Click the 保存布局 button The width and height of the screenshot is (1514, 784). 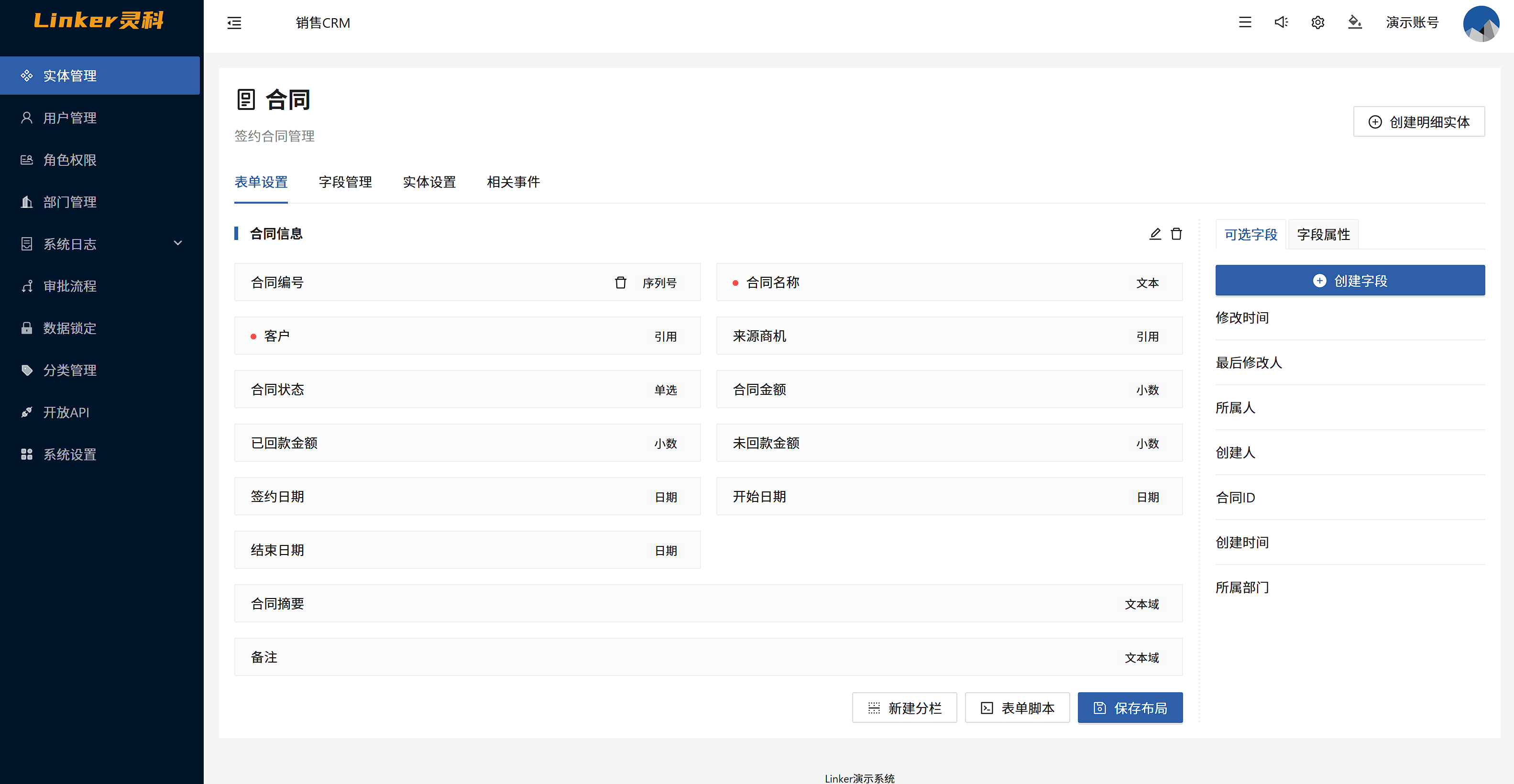coord(1130,708)
